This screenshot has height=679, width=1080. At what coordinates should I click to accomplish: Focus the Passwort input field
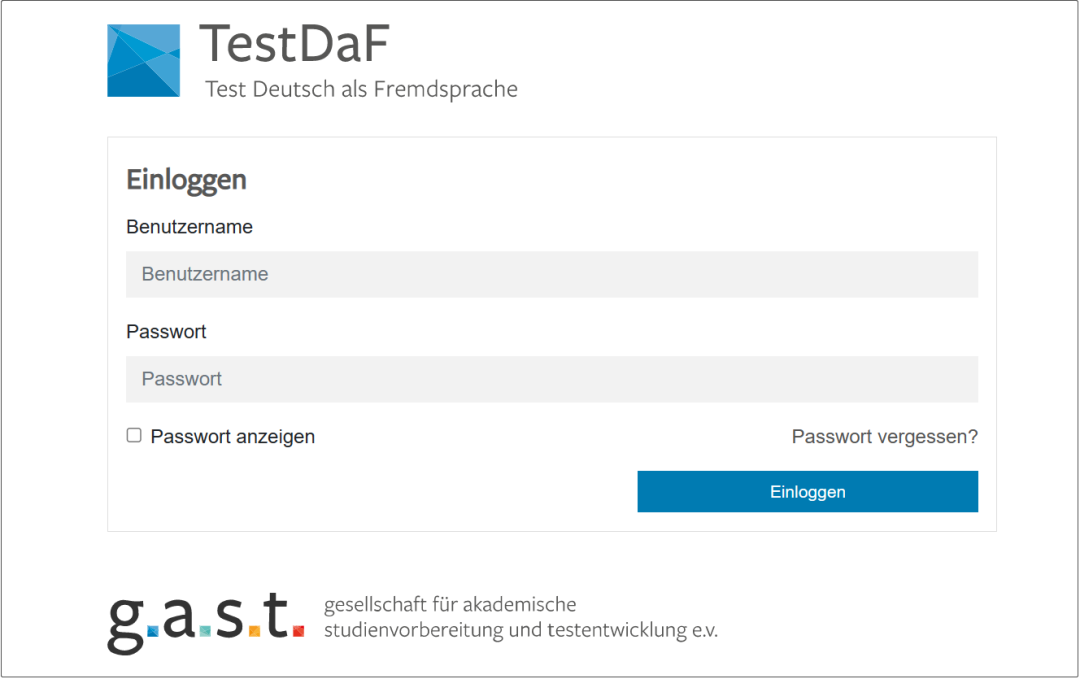(x=552, y=379)
